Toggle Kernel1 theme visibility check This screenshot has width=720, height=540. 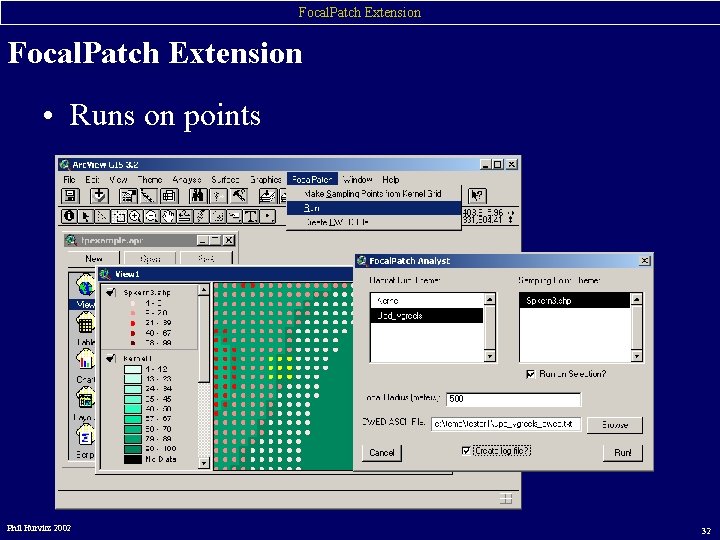click(x=111, y=358)
